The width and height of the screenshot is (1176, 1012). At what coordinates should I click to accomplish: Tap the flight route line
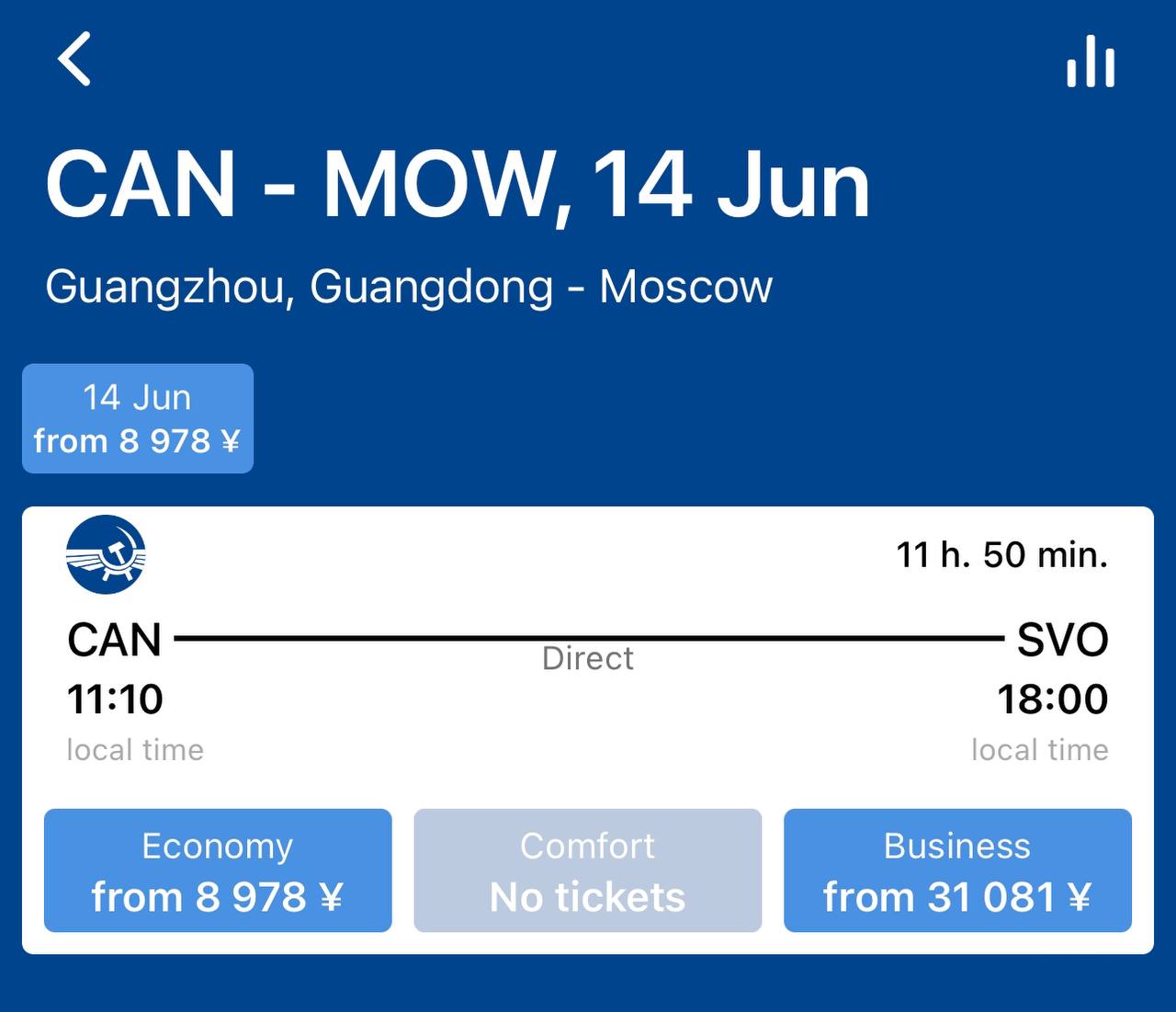pos(589,637)
